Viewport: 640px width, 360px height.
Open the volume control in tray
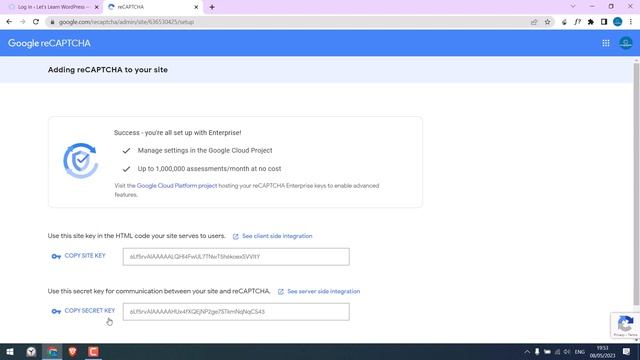pyautogui.click(x=567, y=352)
